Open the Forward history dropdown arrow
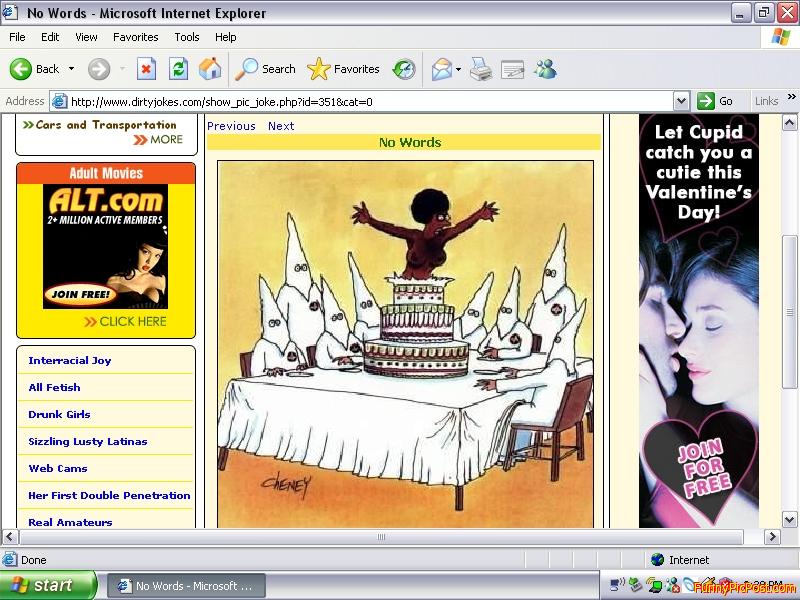 click(122, 68)
